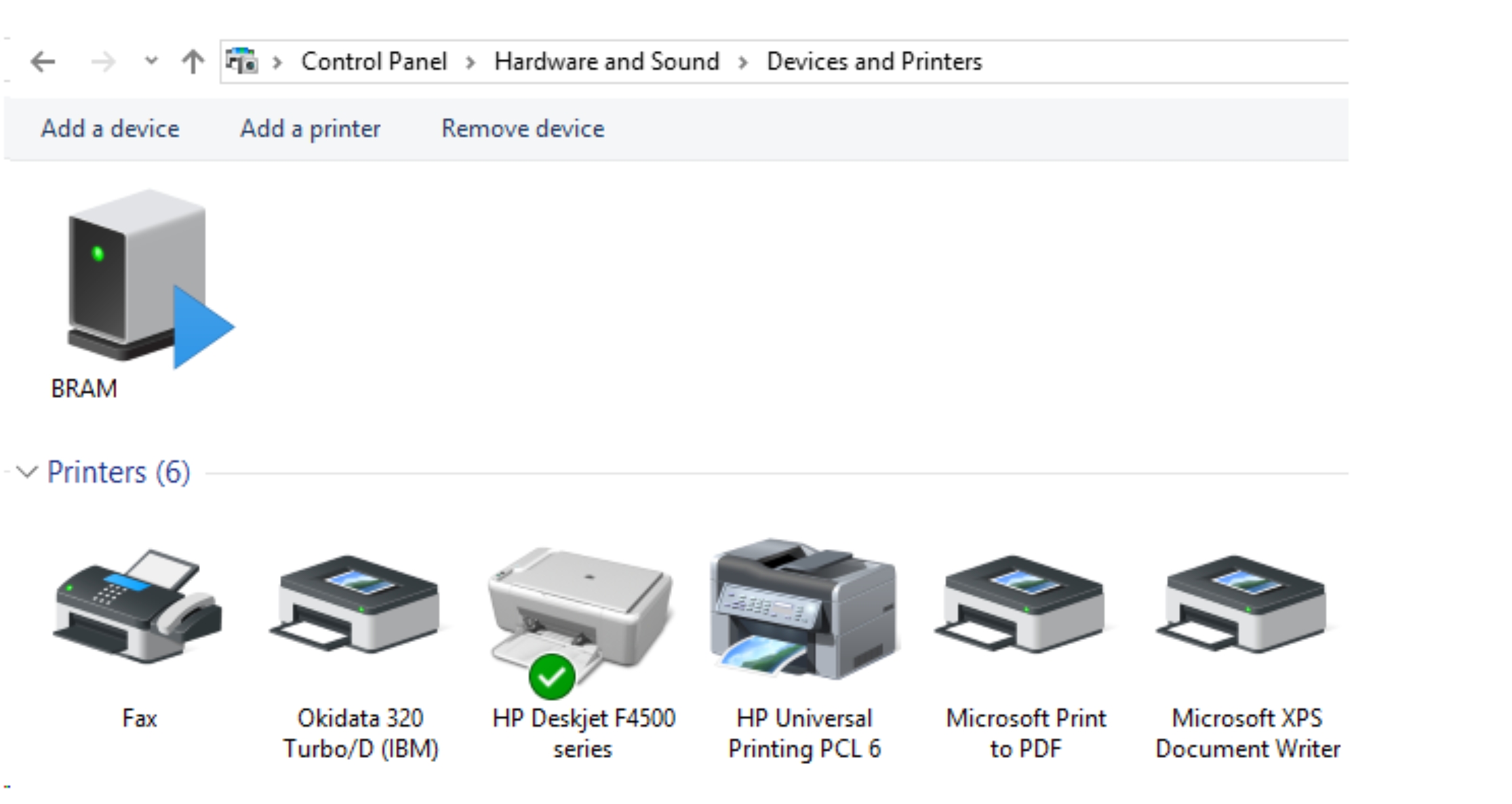Expand chevron after Hardware and Sound

coord(743,62)
